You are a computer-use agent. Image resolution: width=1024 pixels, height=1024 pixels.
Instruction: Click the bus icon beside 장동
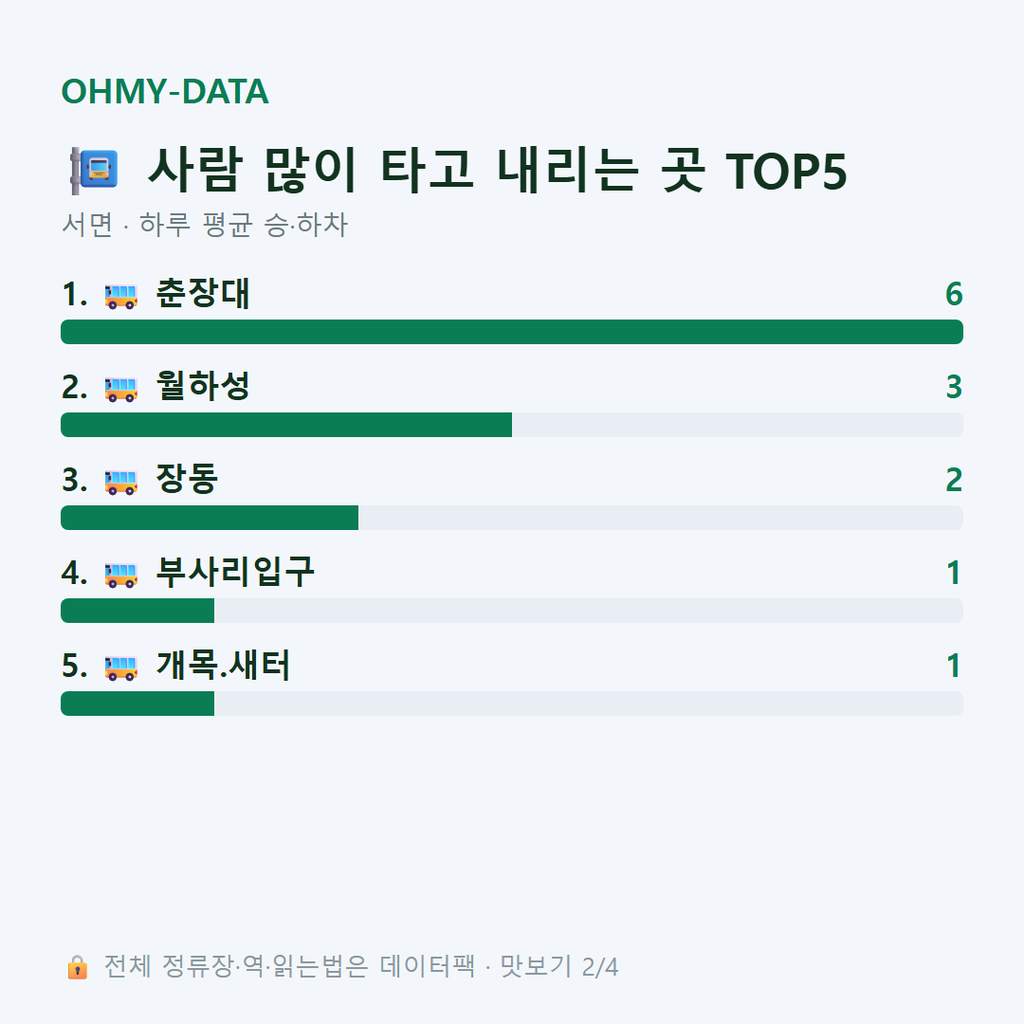[121, 482]
